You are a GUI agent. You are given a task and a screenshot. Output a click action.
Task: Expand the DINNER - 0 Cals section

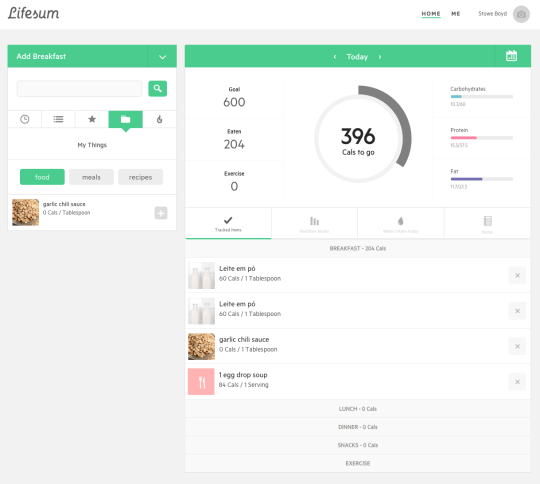pos(357,427)
